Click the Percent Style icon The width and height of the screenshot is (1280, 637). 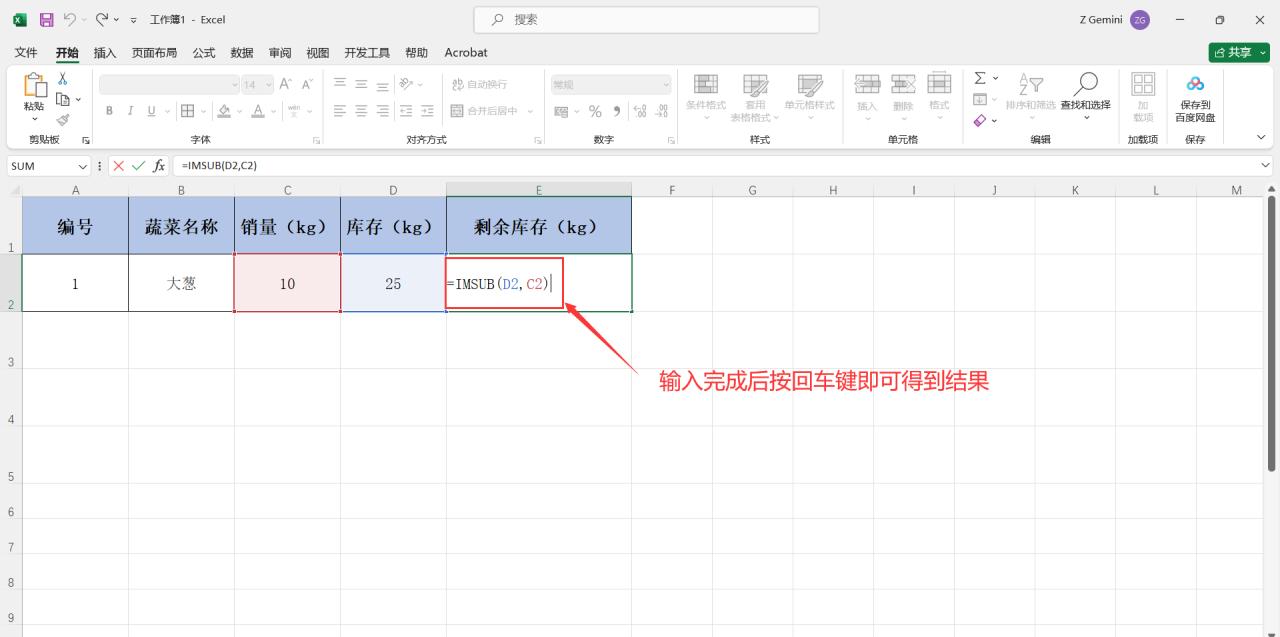[595, 111]
